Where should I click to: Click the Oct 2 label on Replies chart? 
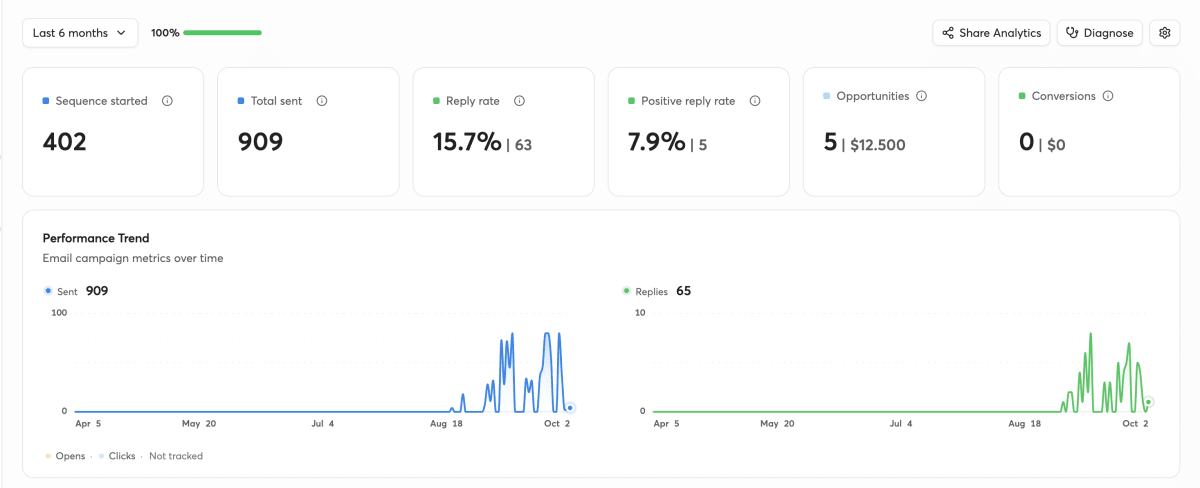coord(1135,424)
